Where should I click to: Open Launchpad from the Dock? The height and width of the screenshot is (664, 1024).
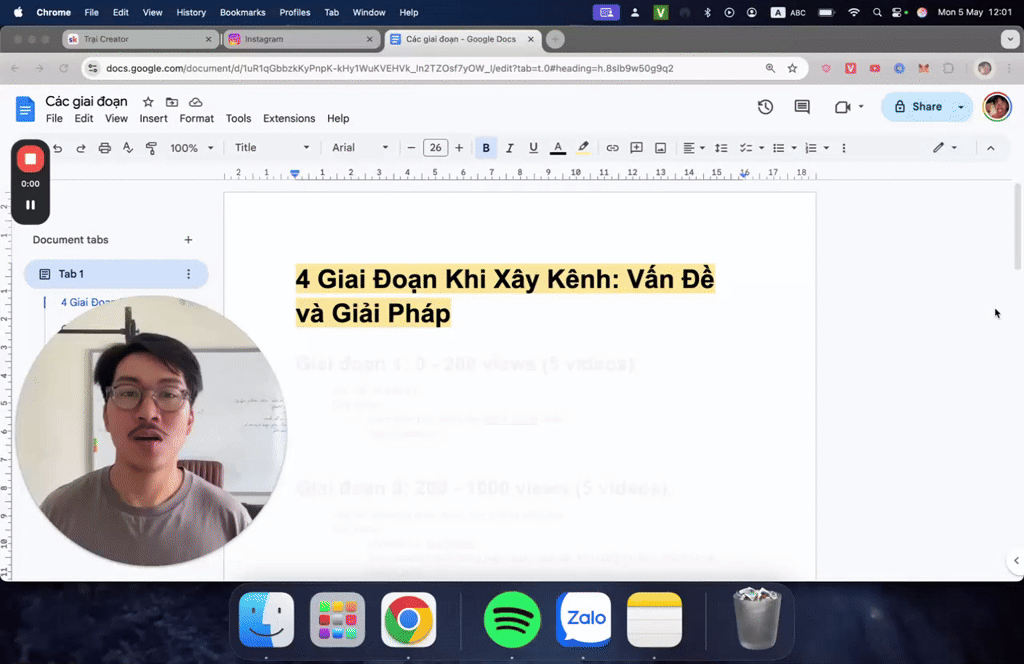[338, 620]
